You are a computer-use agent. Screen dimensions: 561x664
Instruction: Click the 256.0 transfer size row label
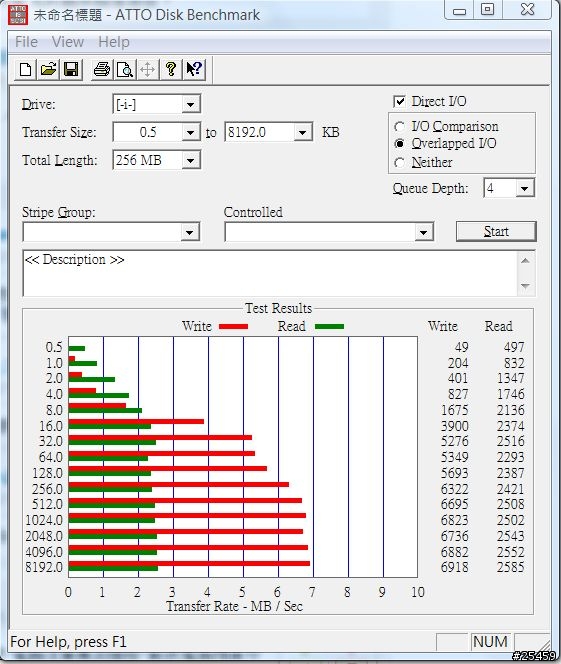(x=47, y=489)
